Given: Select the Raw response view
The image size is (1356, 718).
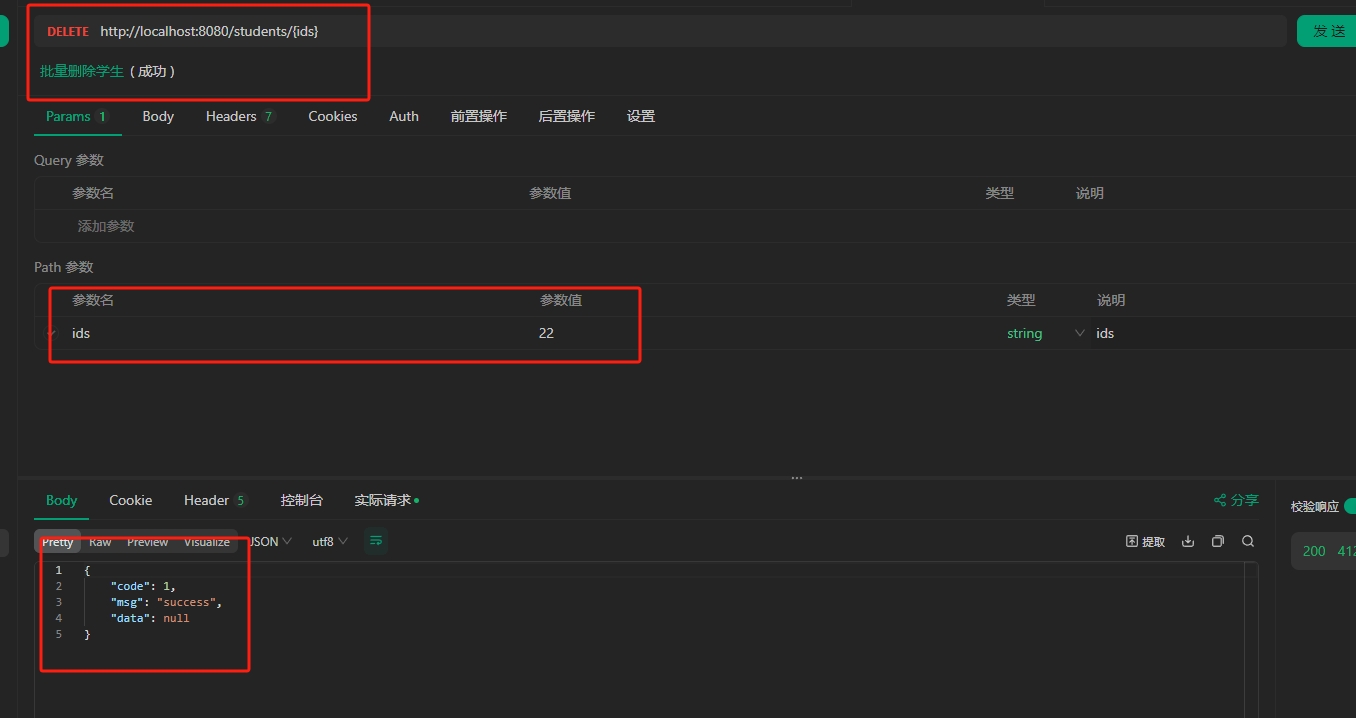Looking at the screenshot, I should click(x=100, y=541).
